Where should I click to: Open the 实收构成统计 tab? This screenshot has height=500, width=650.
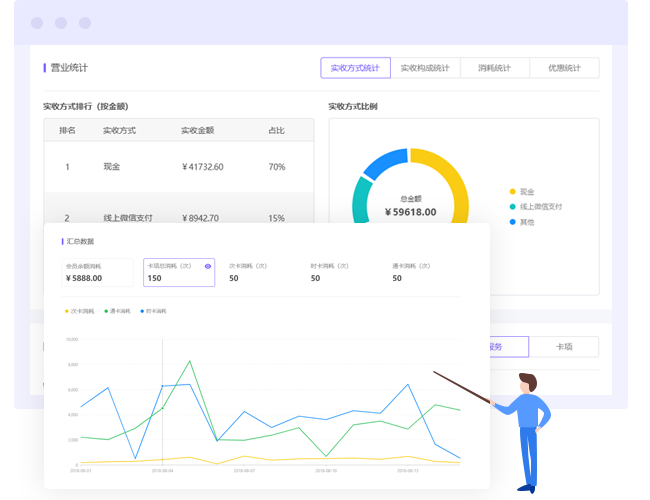pyautogui.click(x=425, y=68)
